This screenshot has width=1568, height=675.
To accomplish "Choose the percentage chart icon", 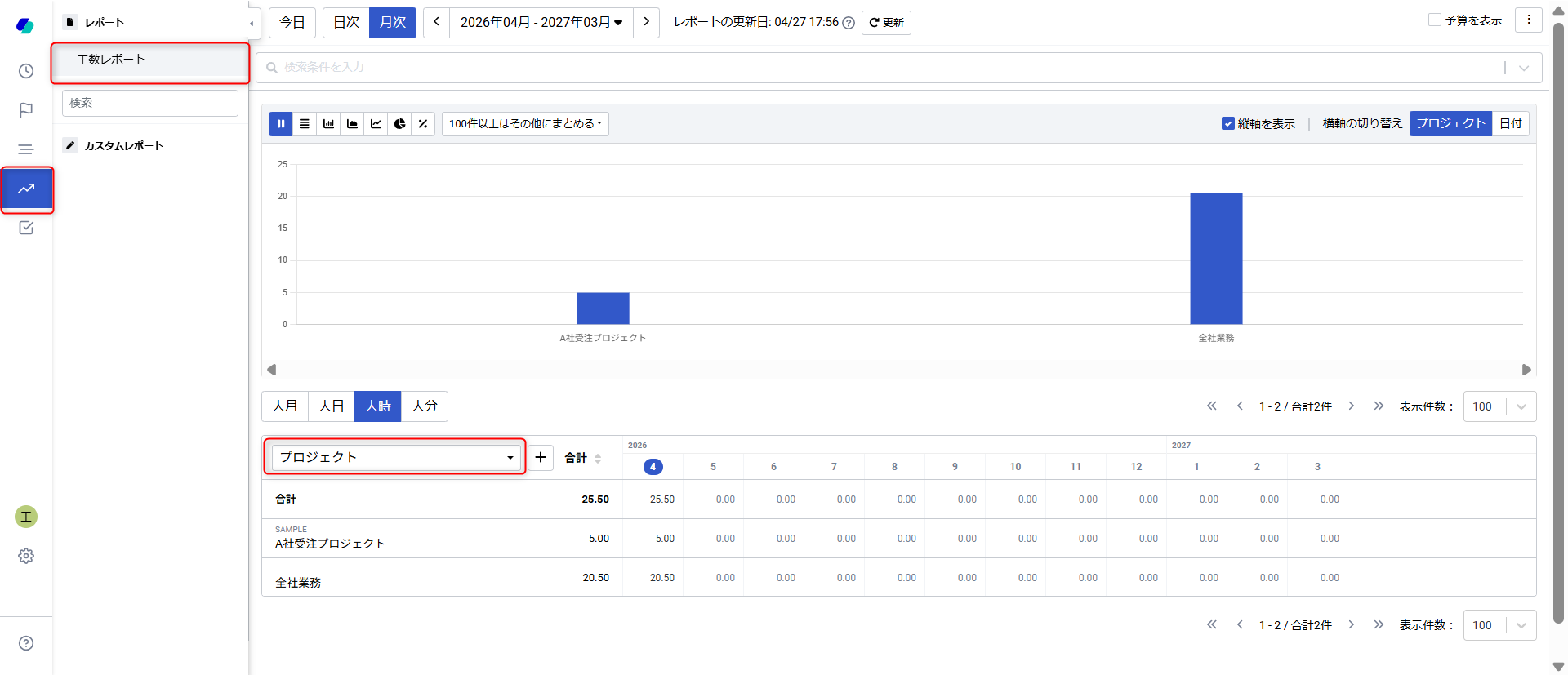I will (x=423, y=124).
